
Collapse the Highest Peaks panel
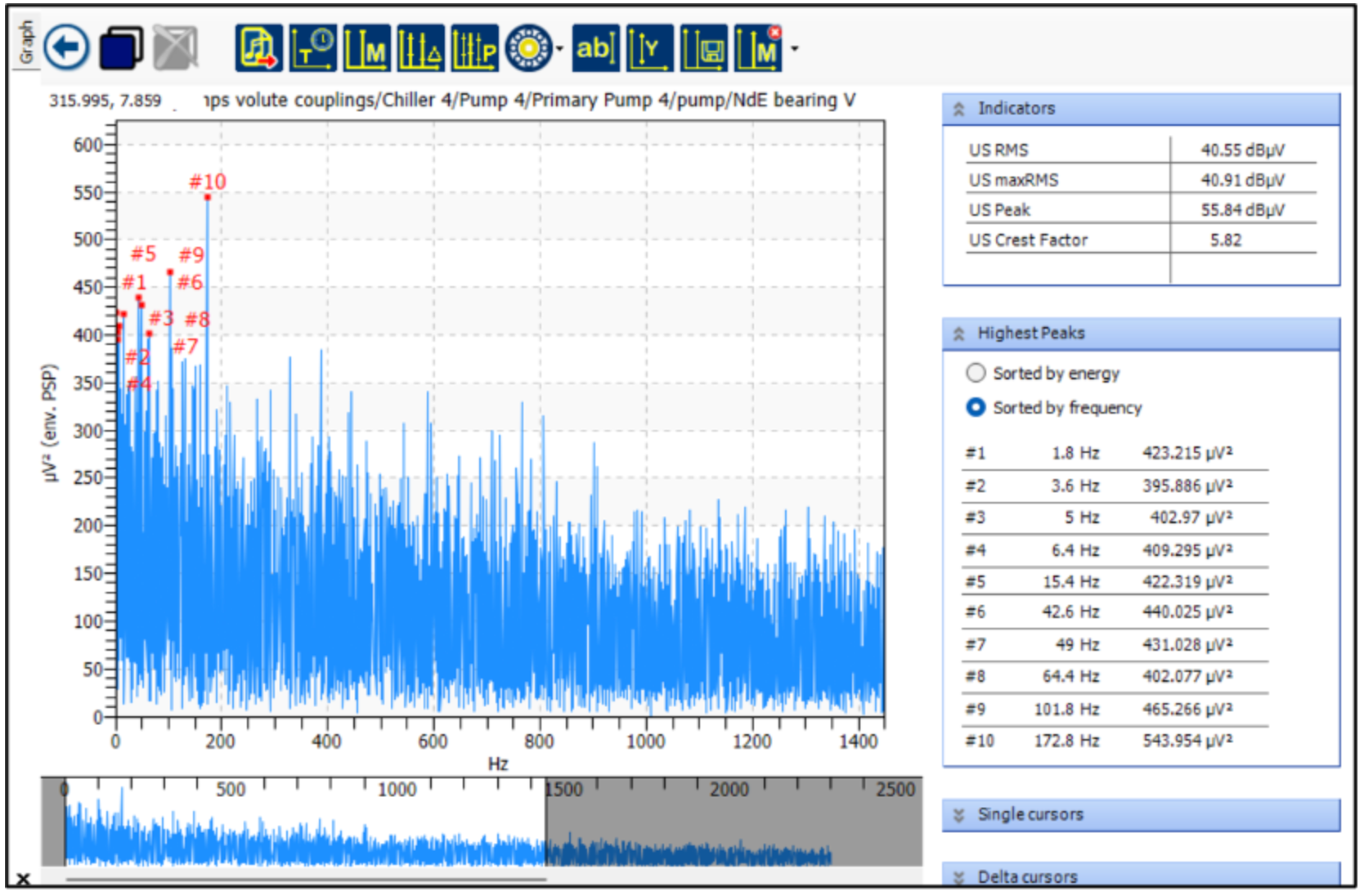959,334
